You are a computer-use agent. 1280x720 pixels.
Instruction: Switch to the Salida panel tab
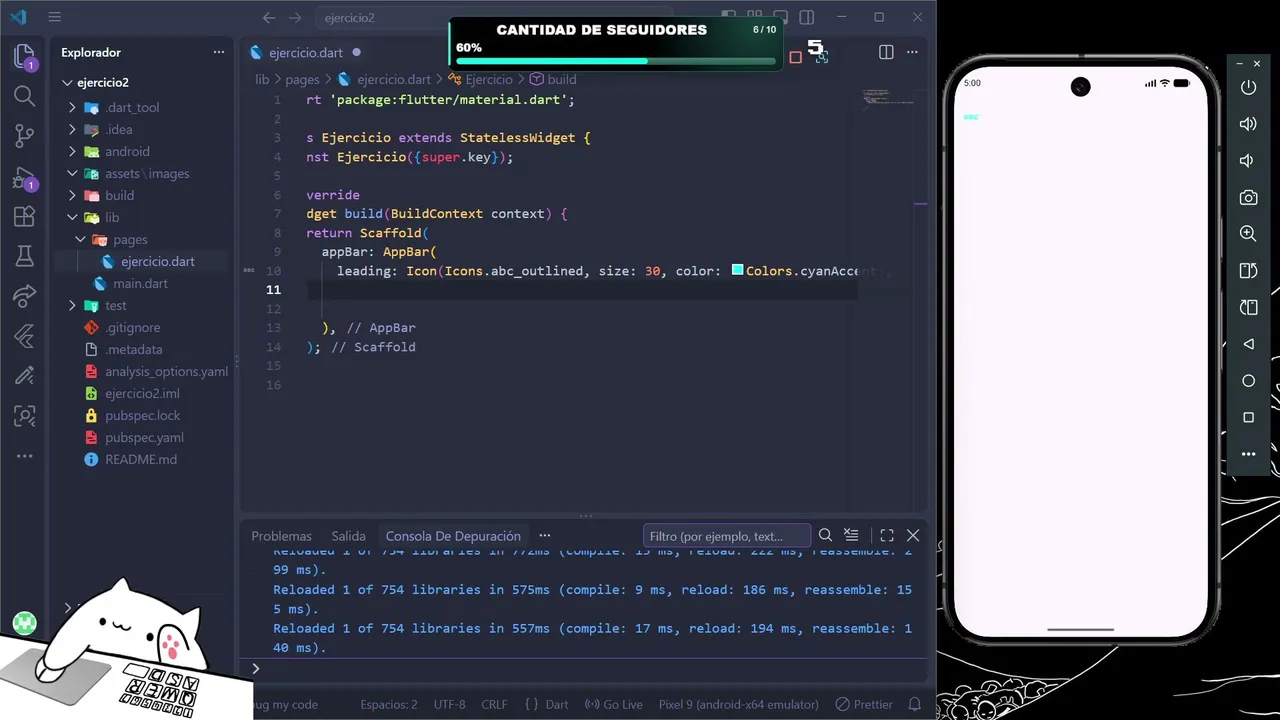[x=348, y=536]
